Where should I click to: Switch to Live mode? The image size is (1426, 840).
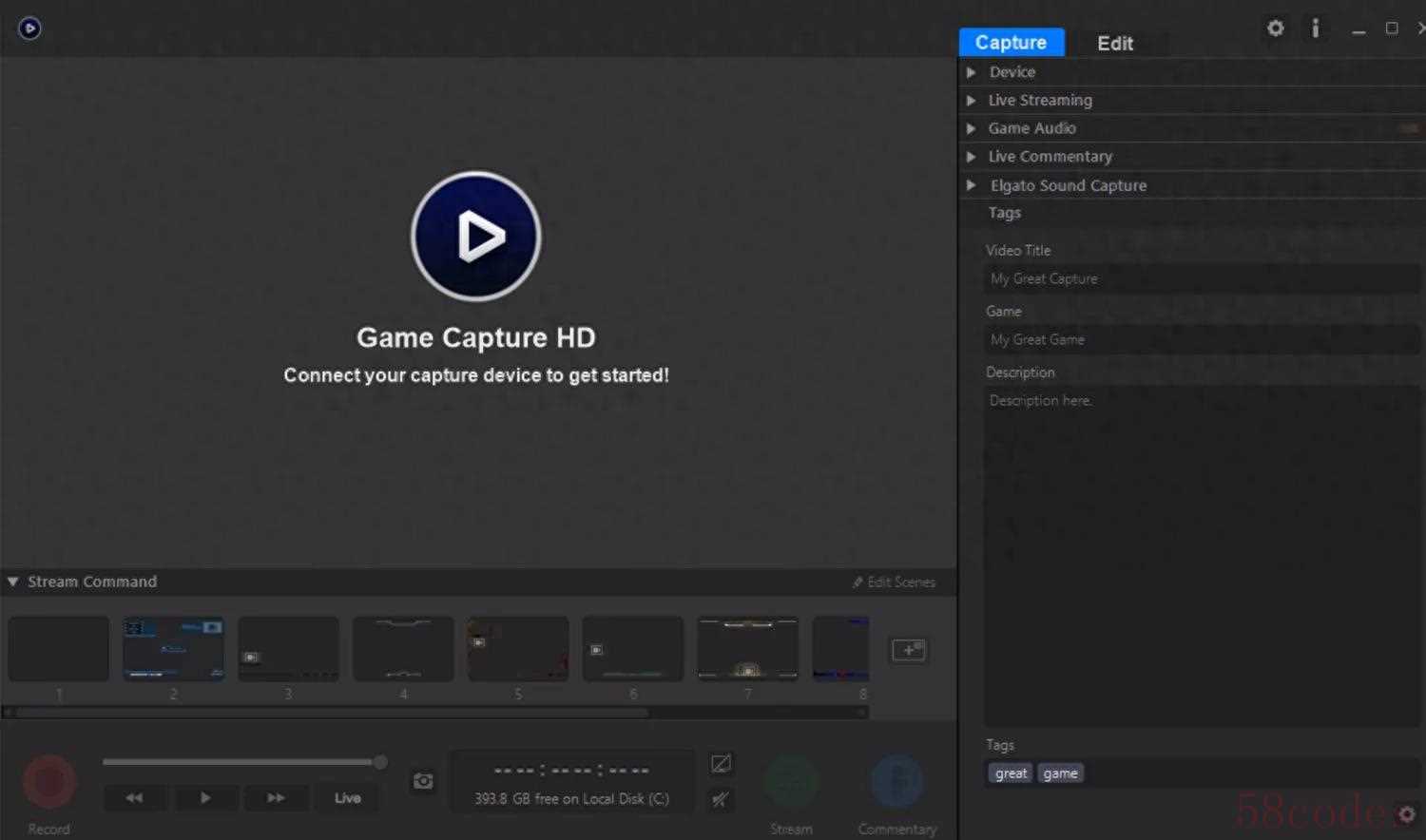coord(347,798)
